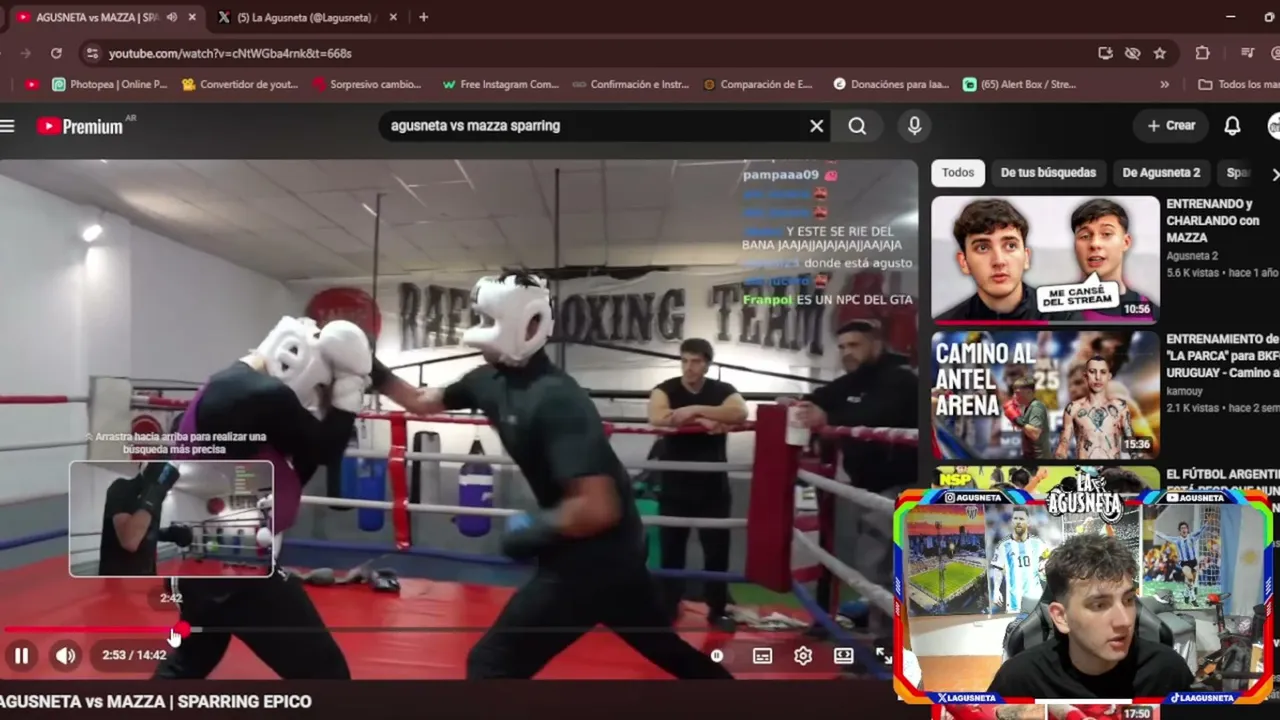Screen dimensions: 1280x720
Task: Click the video title 'AGUSNETA vs MAZZA | SPARRING EPICO'
Action: (x=156, y=702)
